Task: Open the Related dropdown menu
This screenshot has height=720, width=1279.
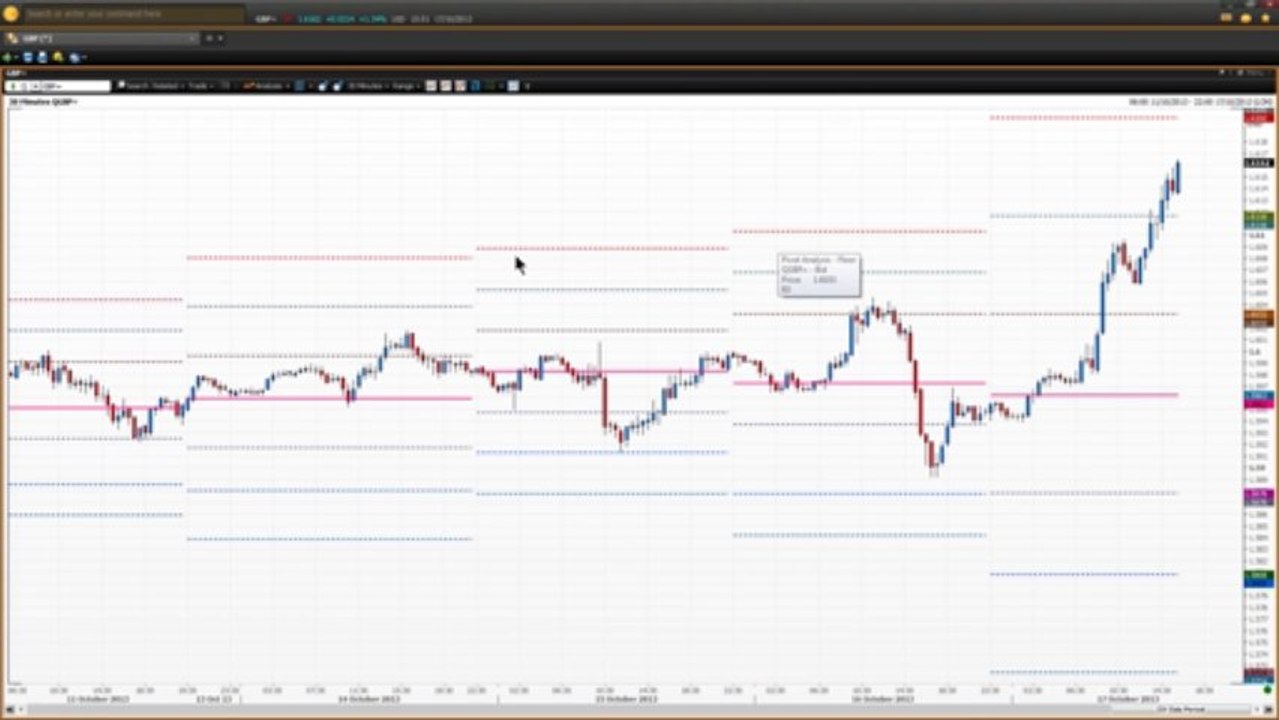Action: pos(168,86)
